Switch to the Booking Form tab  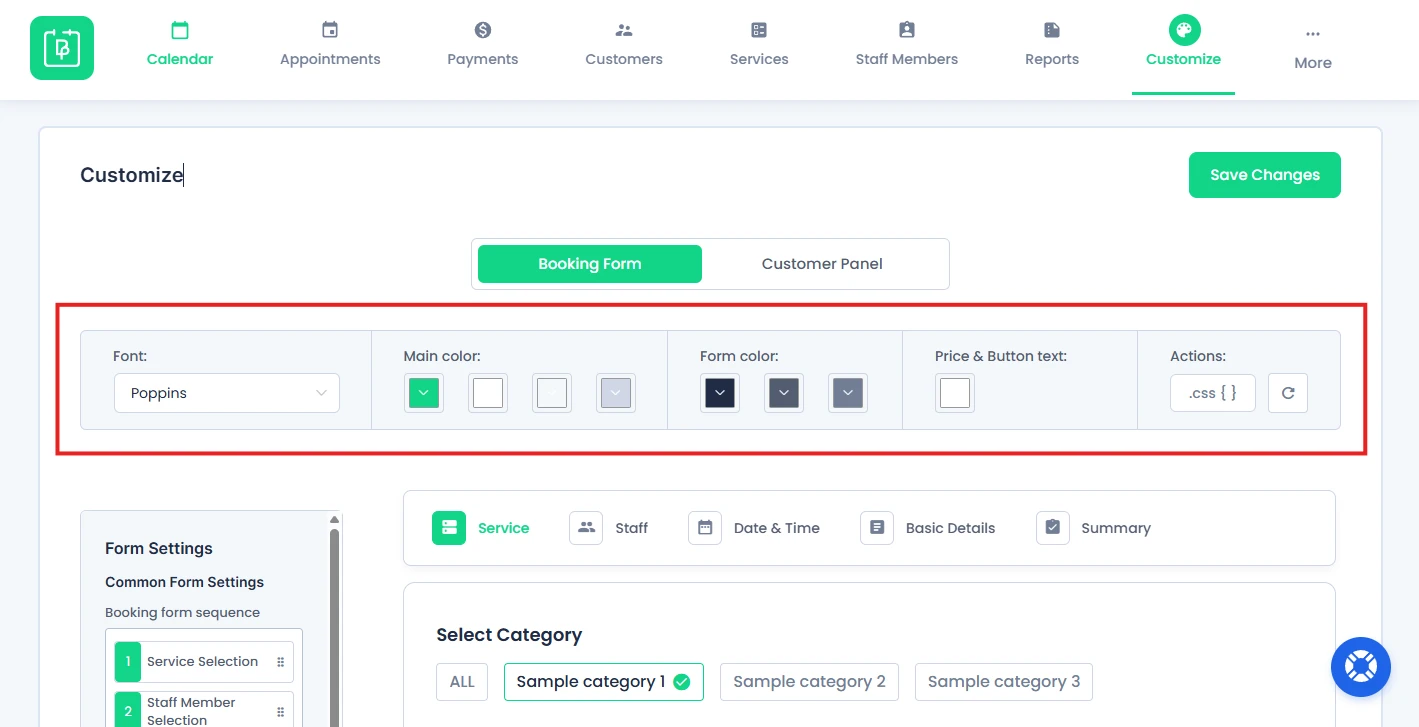click(590, 264)
